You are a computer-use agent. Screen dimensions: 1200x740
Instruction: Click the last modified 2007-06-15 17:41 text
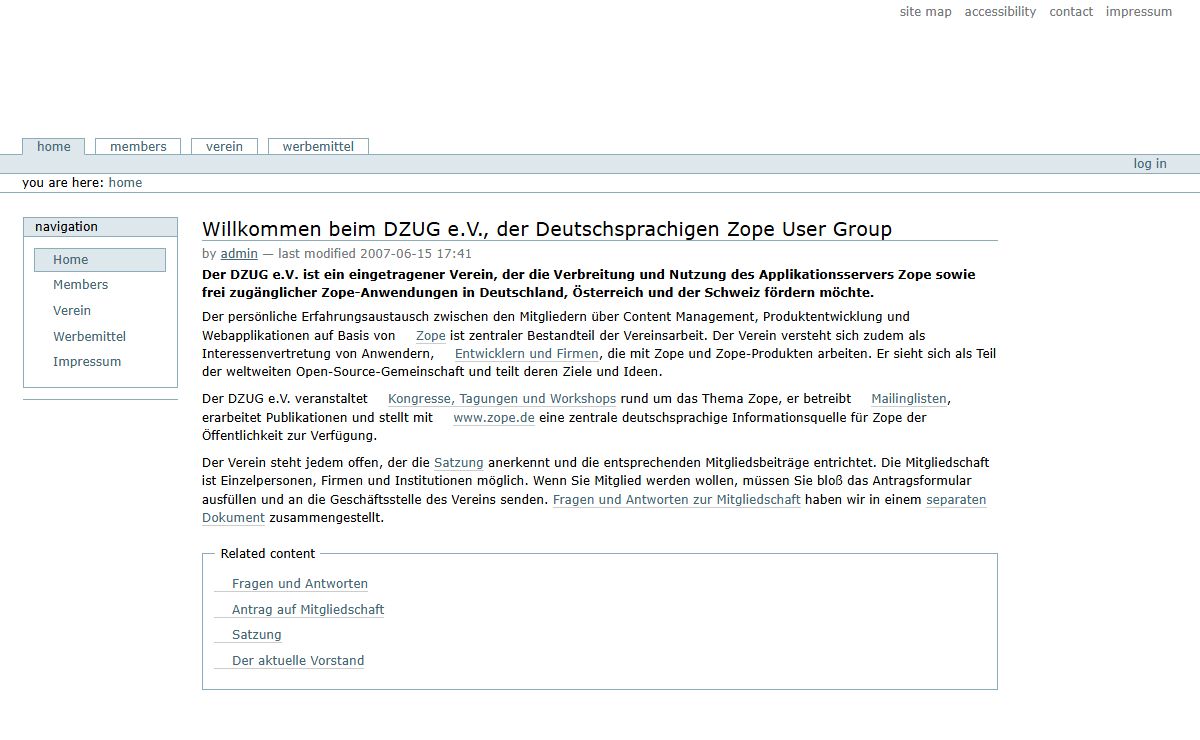point(375,254)
